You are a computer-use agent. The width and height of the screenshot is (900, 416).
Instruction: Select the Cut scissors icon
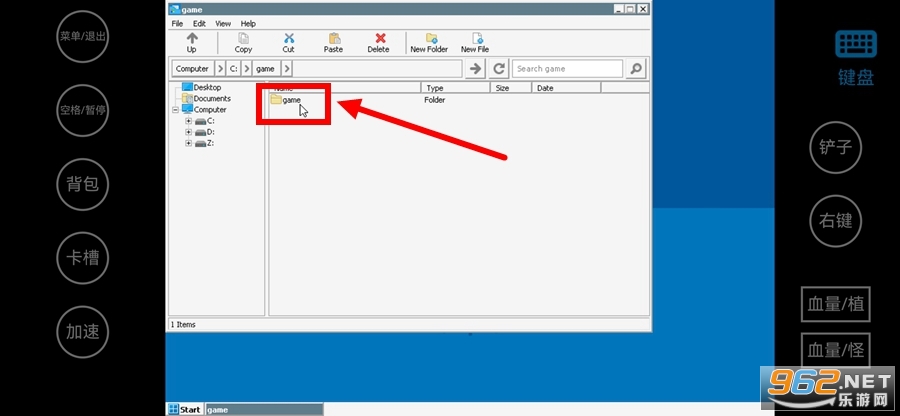pos(289,38)
